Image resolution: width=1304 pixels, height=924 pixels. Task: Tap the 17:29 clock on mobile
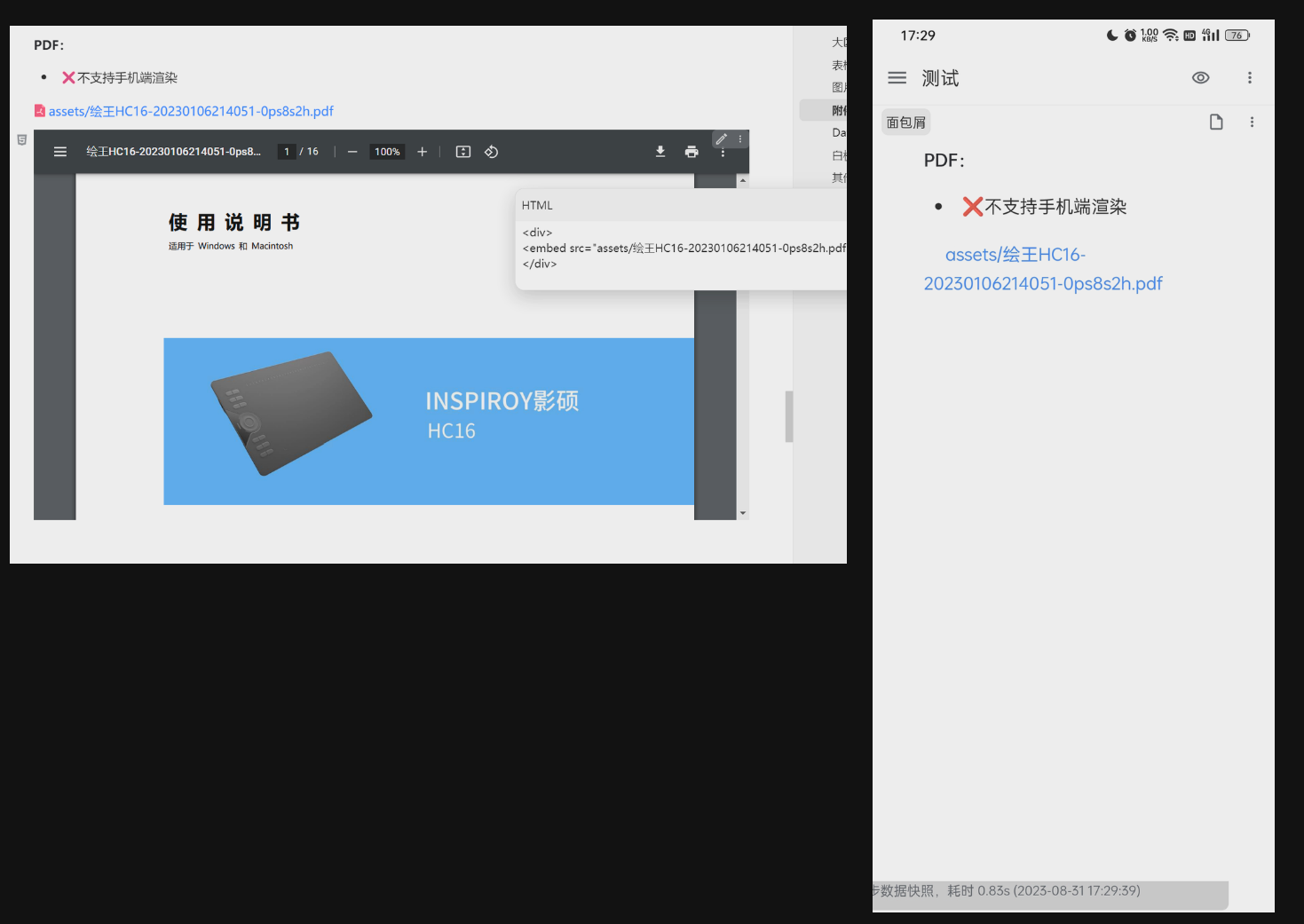point(918,36)
